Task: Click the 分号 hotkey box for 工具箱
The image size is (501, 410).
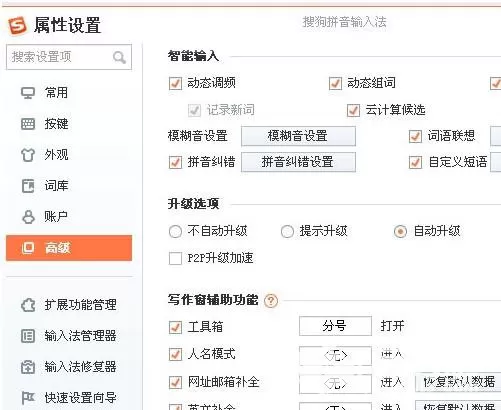Action: click(x=335, y=326)
